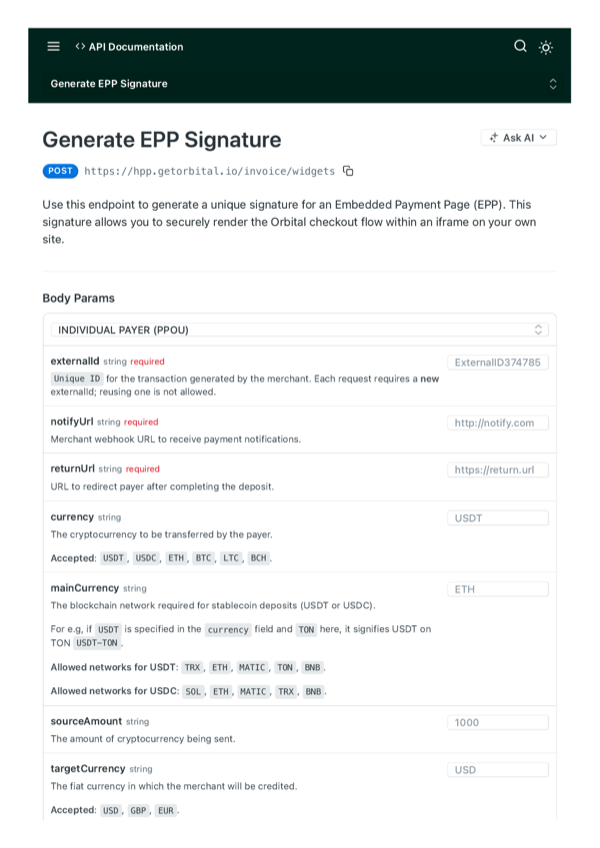Viewport: 600px width, 848px height.
Task: Click the externalId input field
Action: 498,360
